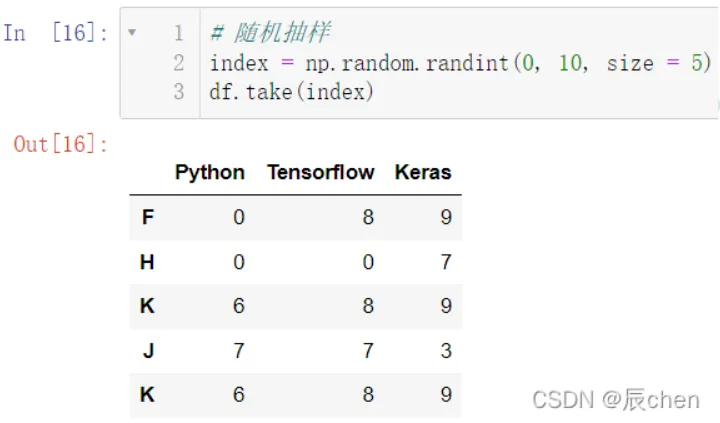Select the Keras column header

(423, 172)
